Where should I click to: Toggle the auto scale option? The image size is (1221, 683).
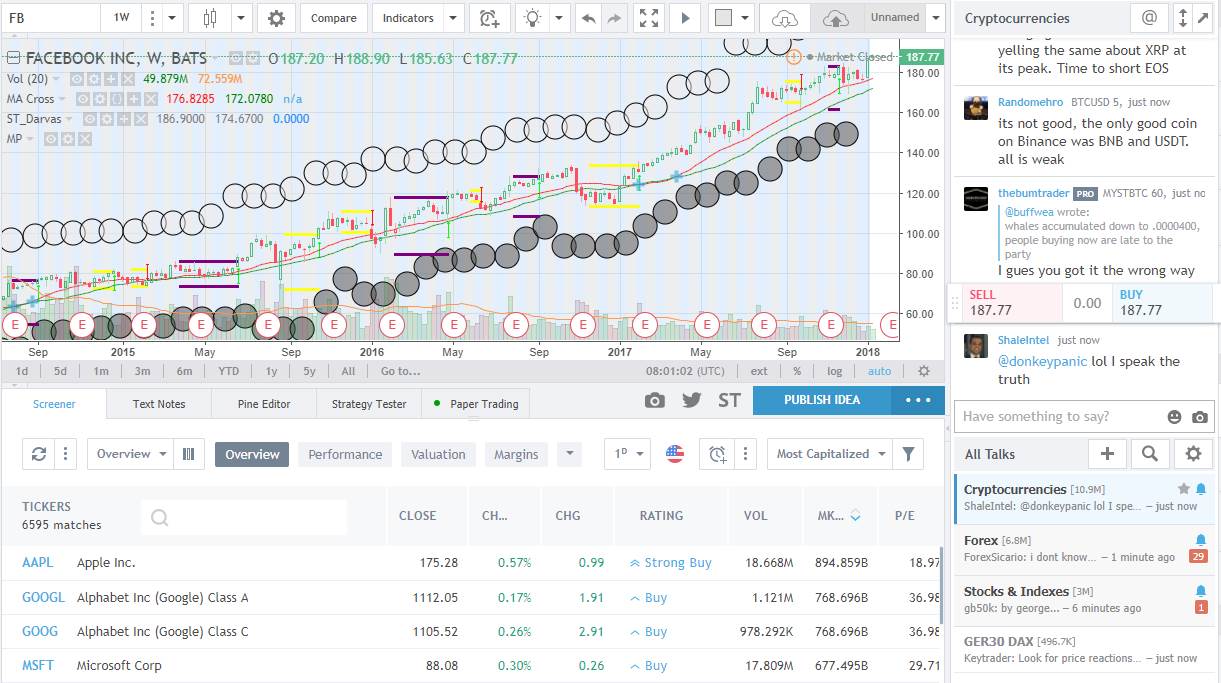point(879,371)
